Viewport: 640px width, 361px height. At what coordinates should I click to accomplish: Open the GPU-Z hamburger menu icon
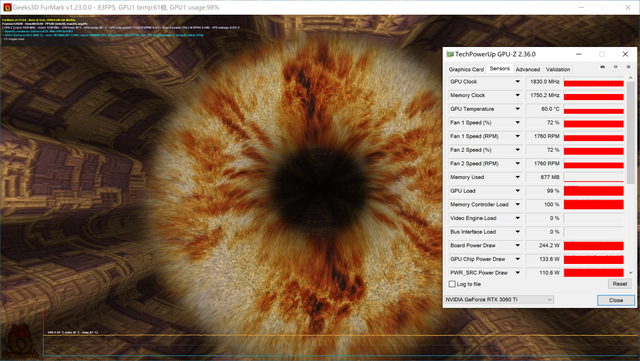click(628, 67)
